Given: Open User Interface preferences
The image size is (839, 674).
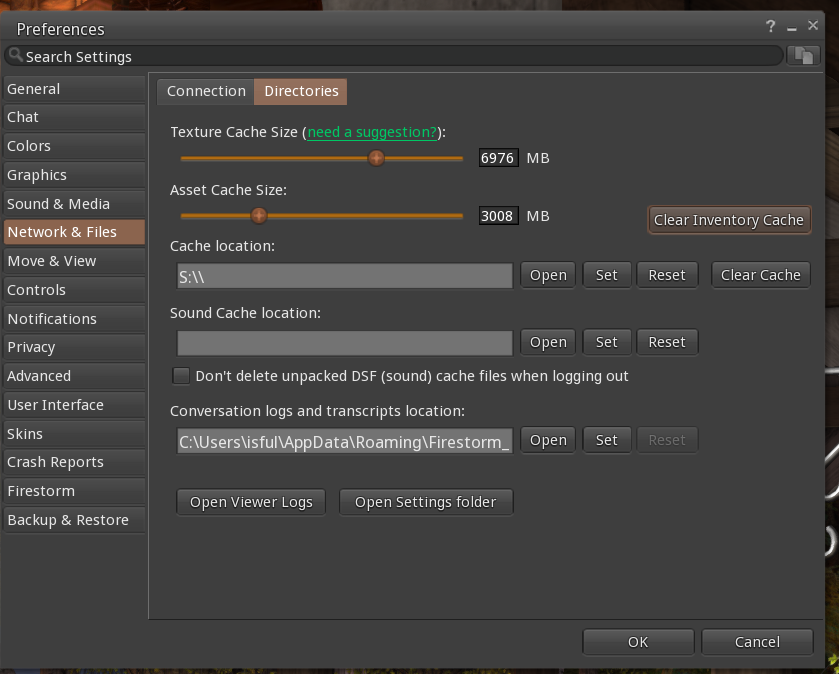Looking at the screenshot, I should [74, 405].
